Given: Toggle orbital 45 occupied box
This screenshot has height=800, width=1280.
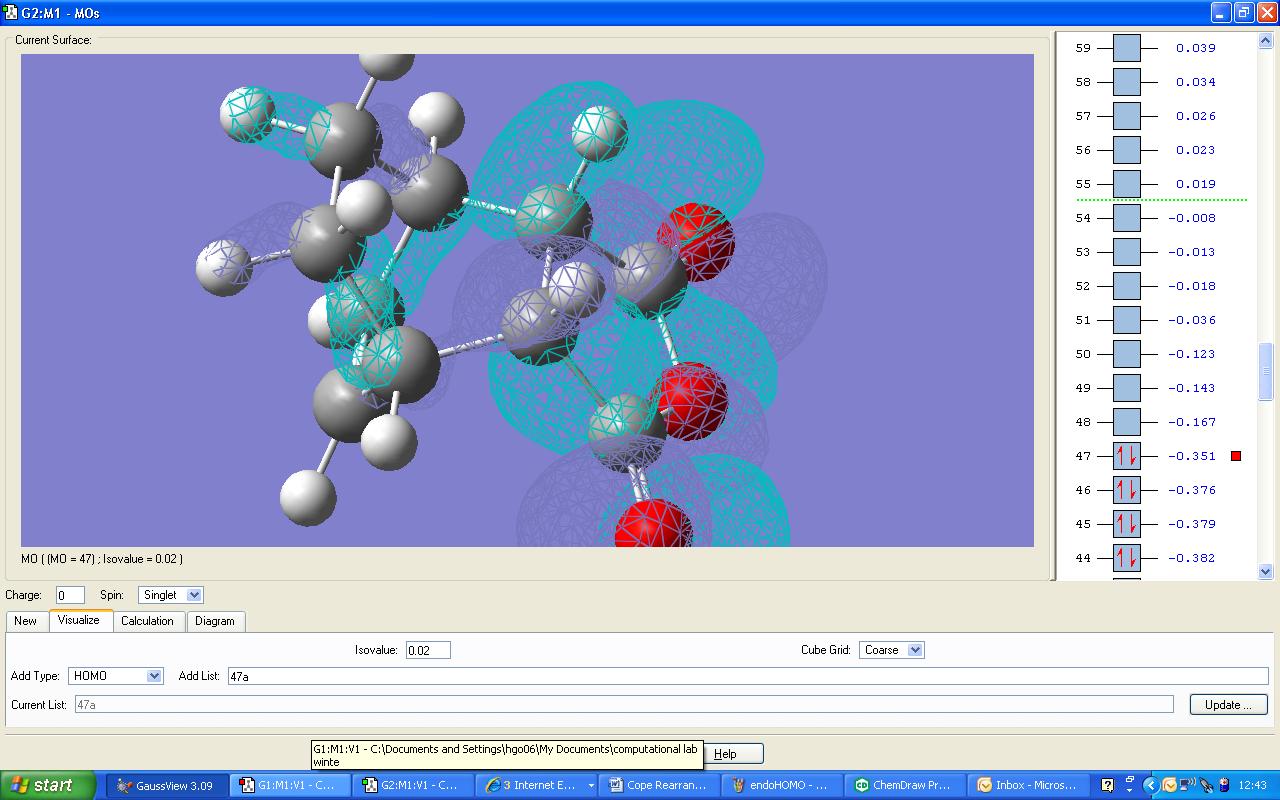Looking at the screenshot, I should [1126, 524].
